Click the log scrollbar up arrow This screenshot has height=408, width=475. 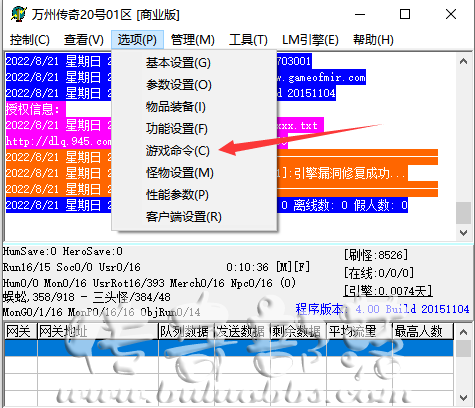tap(463, 61)
